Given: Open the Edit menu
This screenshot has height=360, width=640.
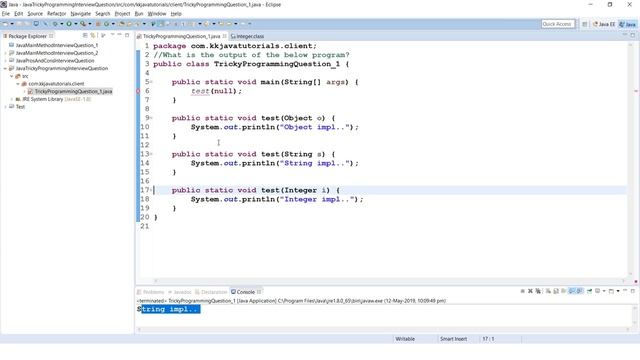Looking at the screenshot, I should pos(18,13).
